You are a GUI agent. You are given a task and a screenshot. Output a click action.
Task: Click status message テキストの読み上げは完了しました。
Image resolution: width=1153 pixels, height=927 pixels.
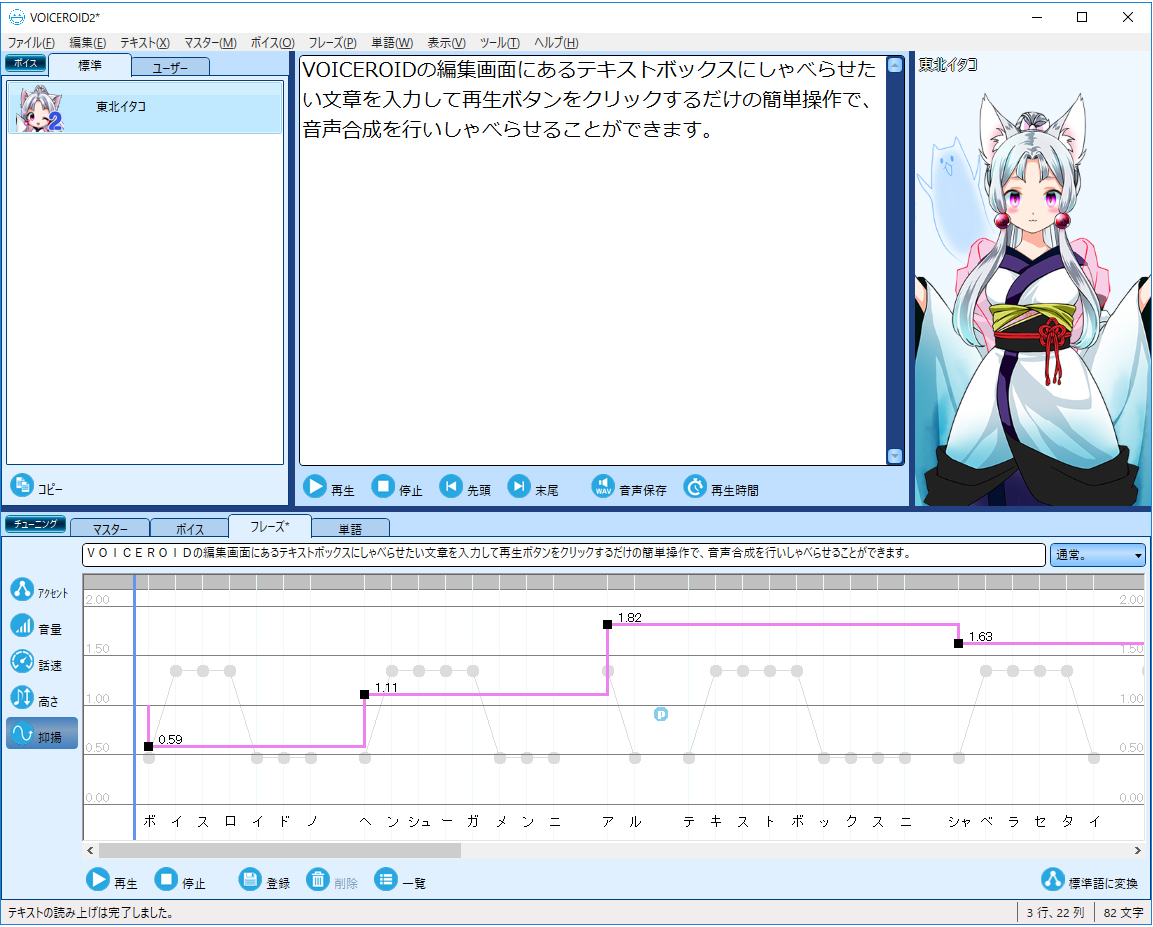pyautogui.click(x=90, y=912)
